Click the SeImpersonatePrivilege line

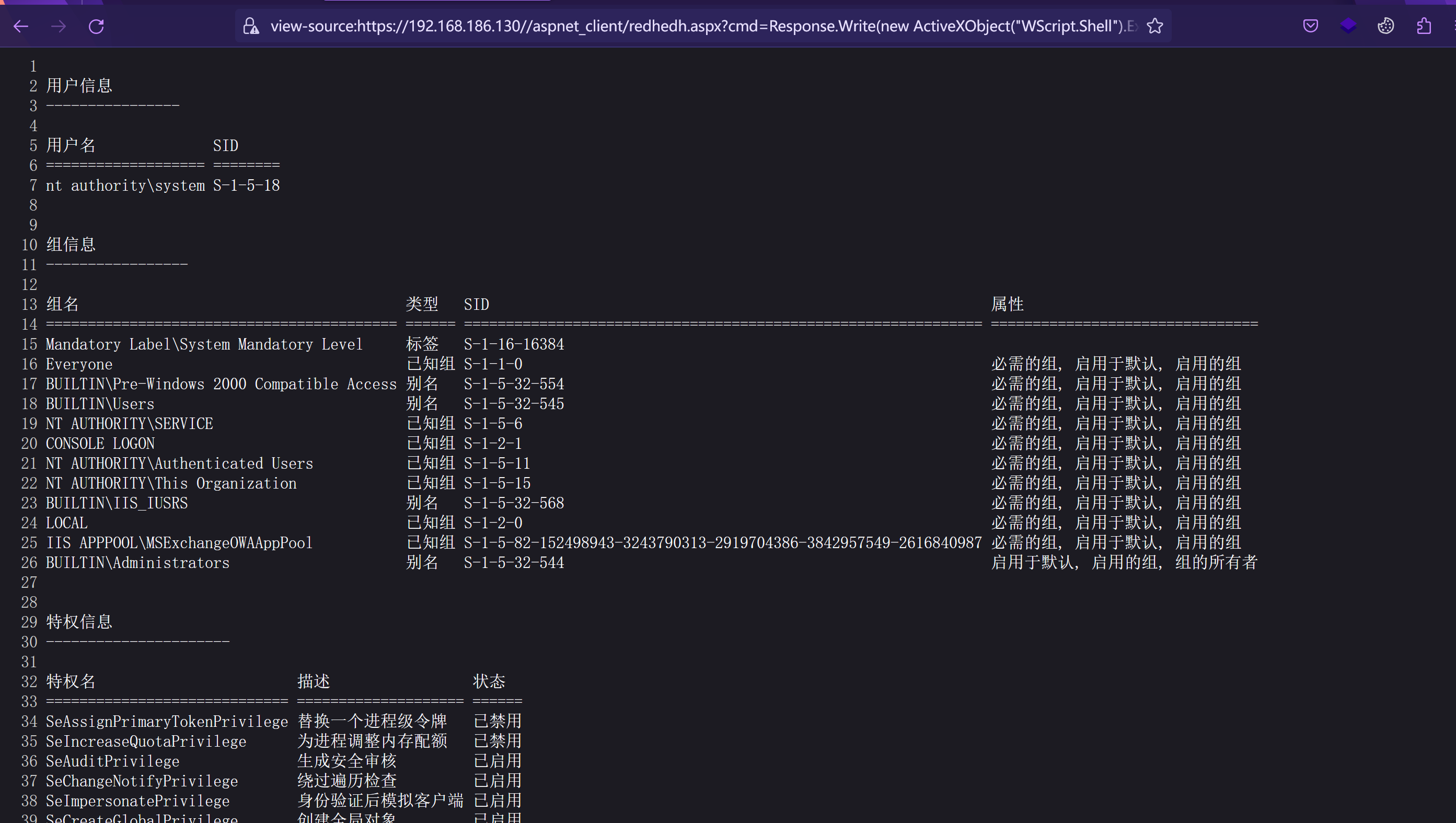click(x=137, y=801)
